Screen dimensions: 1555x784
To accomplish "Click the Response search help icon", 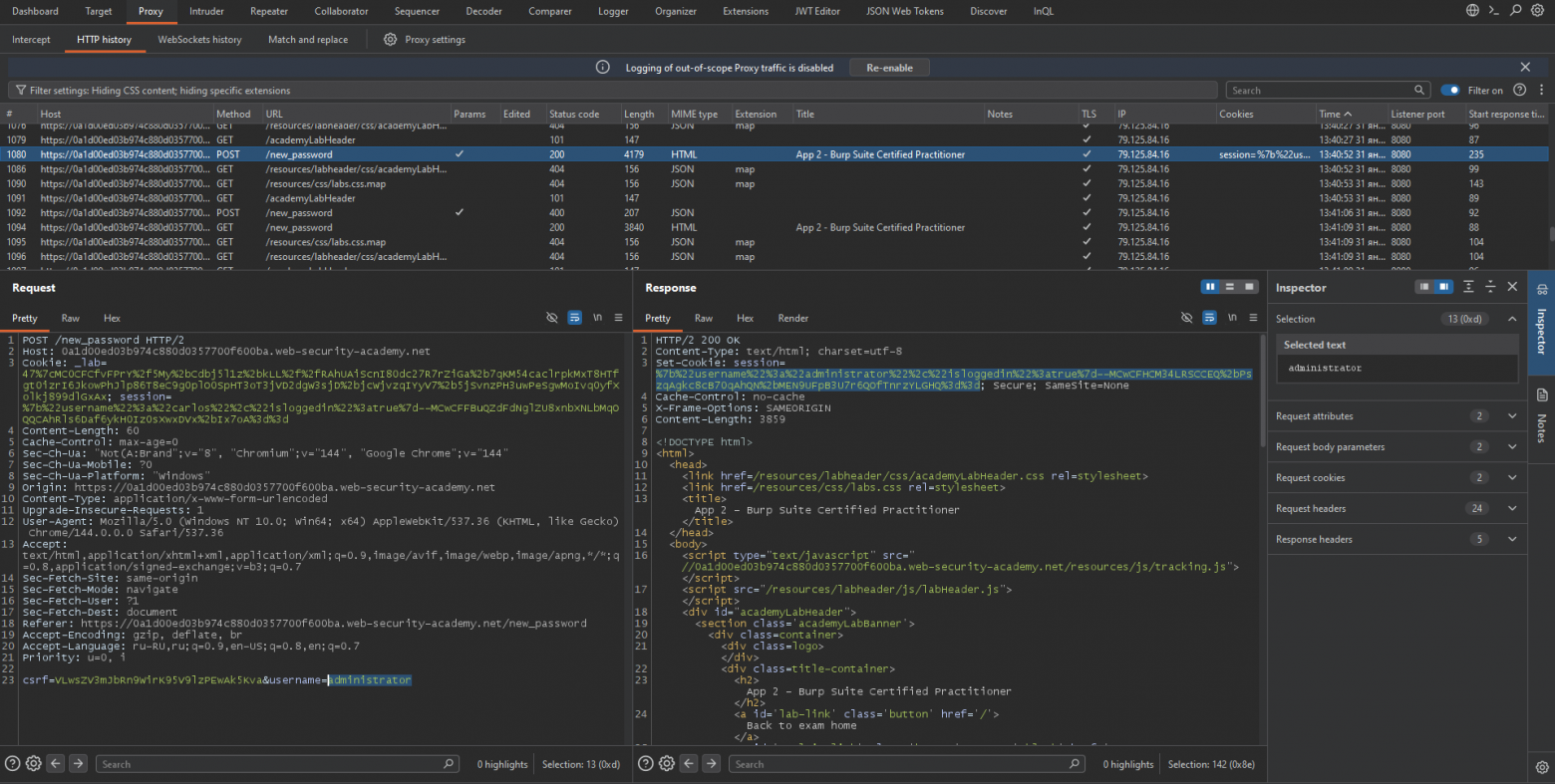I will 645,764.
